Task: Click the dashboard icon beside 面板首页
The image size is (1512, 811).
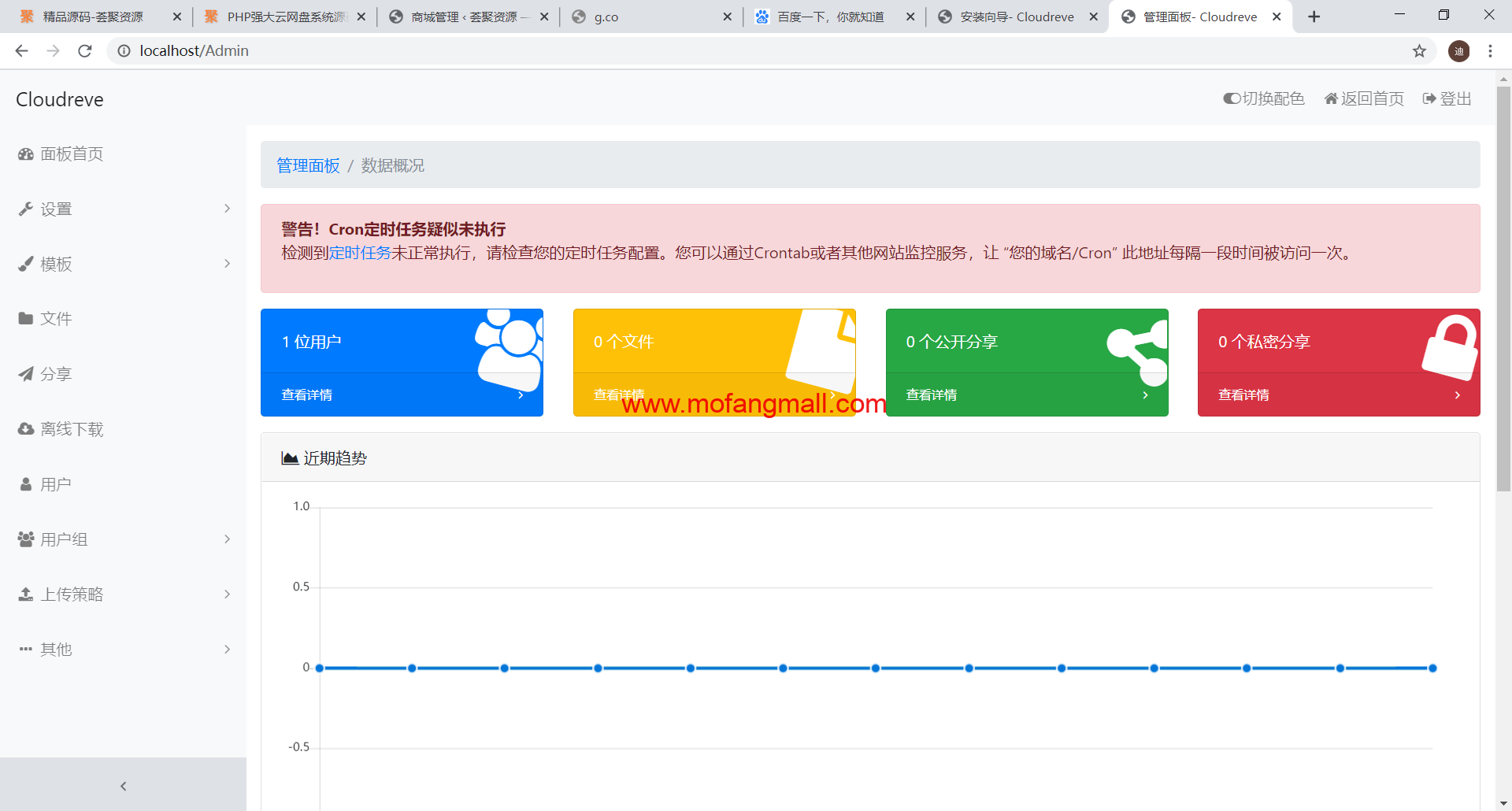Action: [26, 154]
